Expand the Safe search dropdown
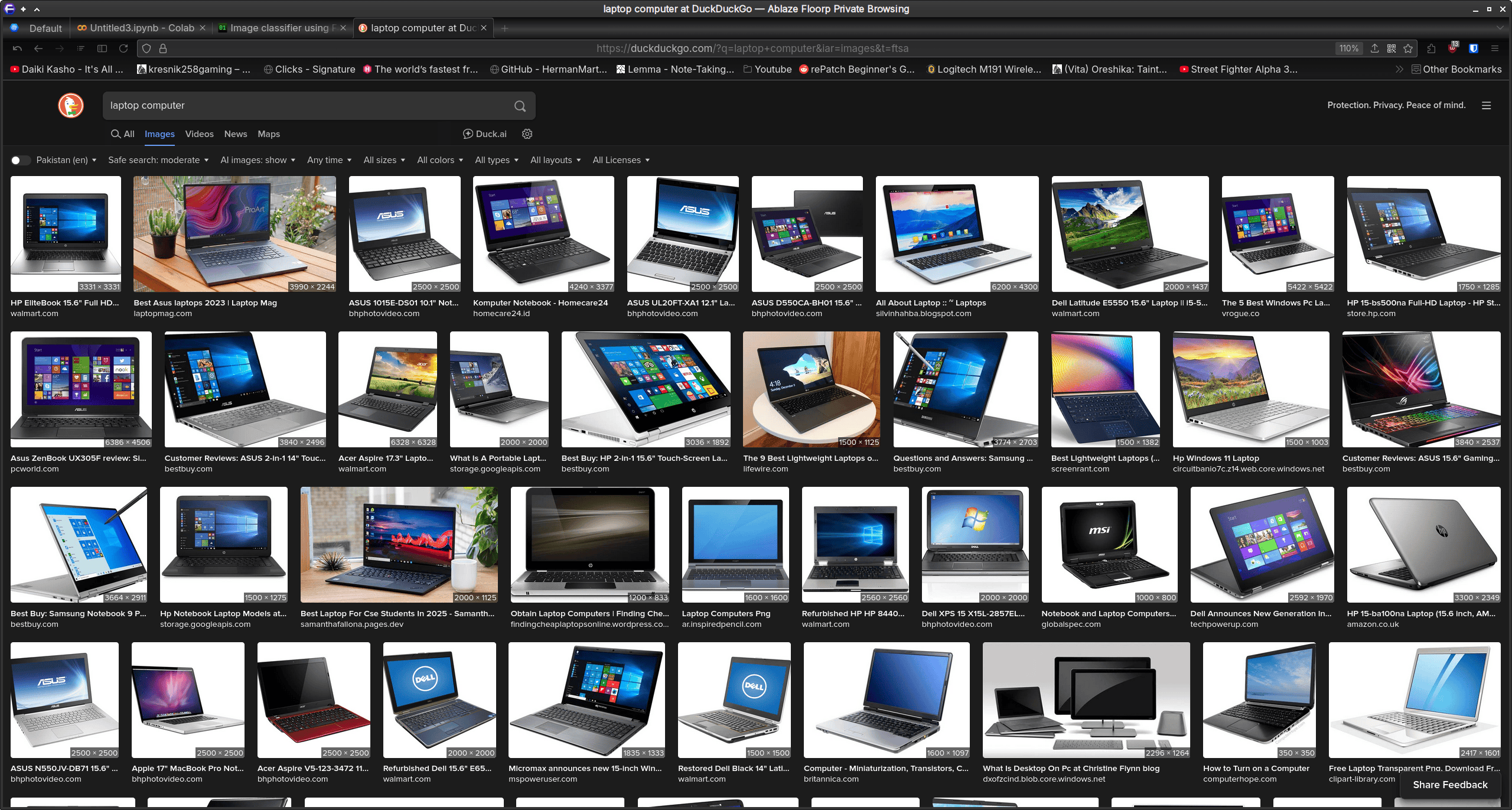 pos(158,160)
